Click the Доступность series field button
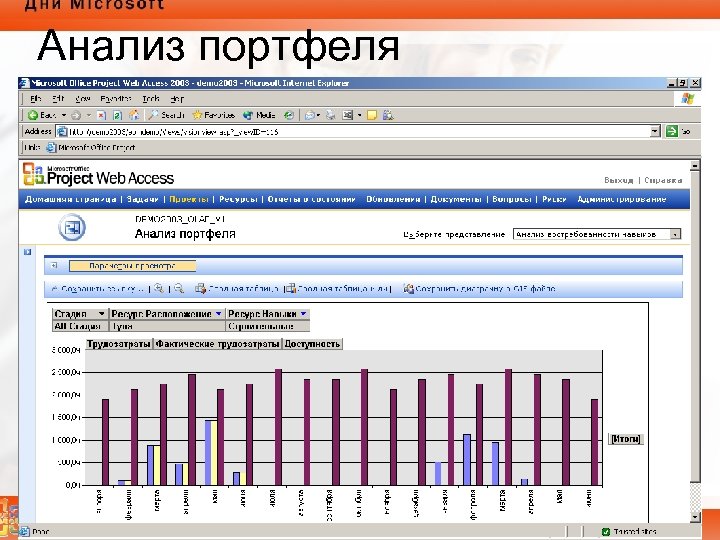The height and width of the screenshot is (540, 720). 312,343
